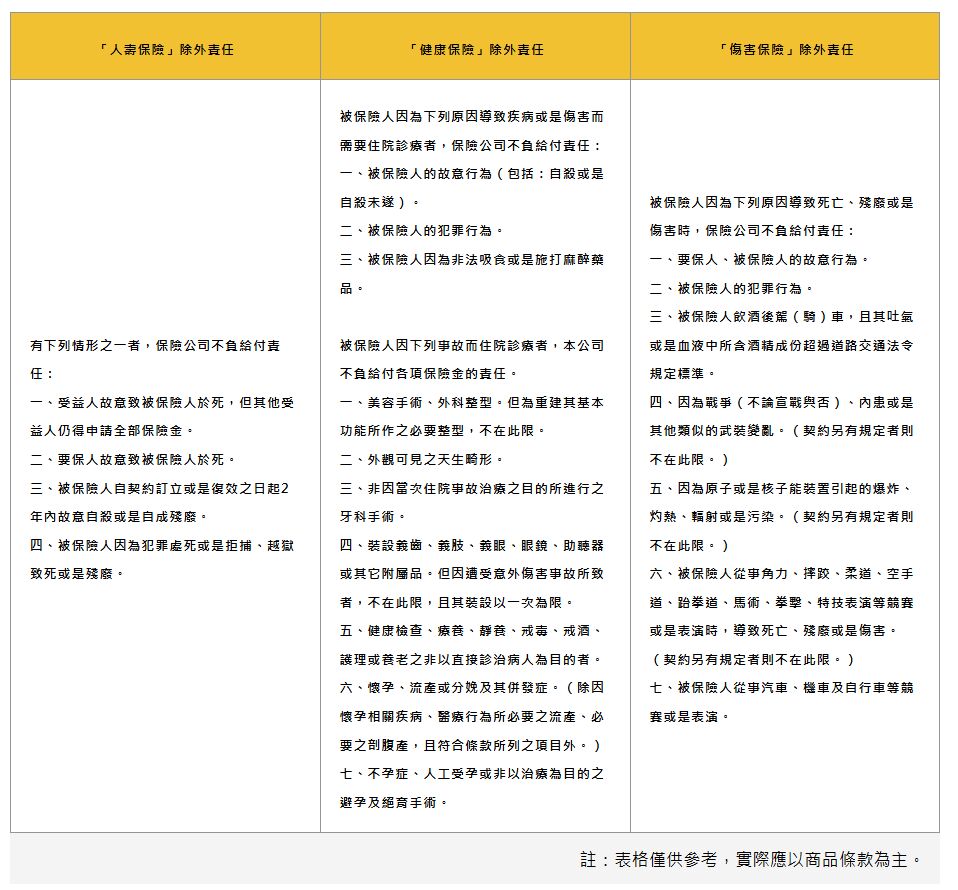Screen dimensions: 958x890
Task: Click the「傷害保險」除外責任 column header
Action: pos(786,49)
